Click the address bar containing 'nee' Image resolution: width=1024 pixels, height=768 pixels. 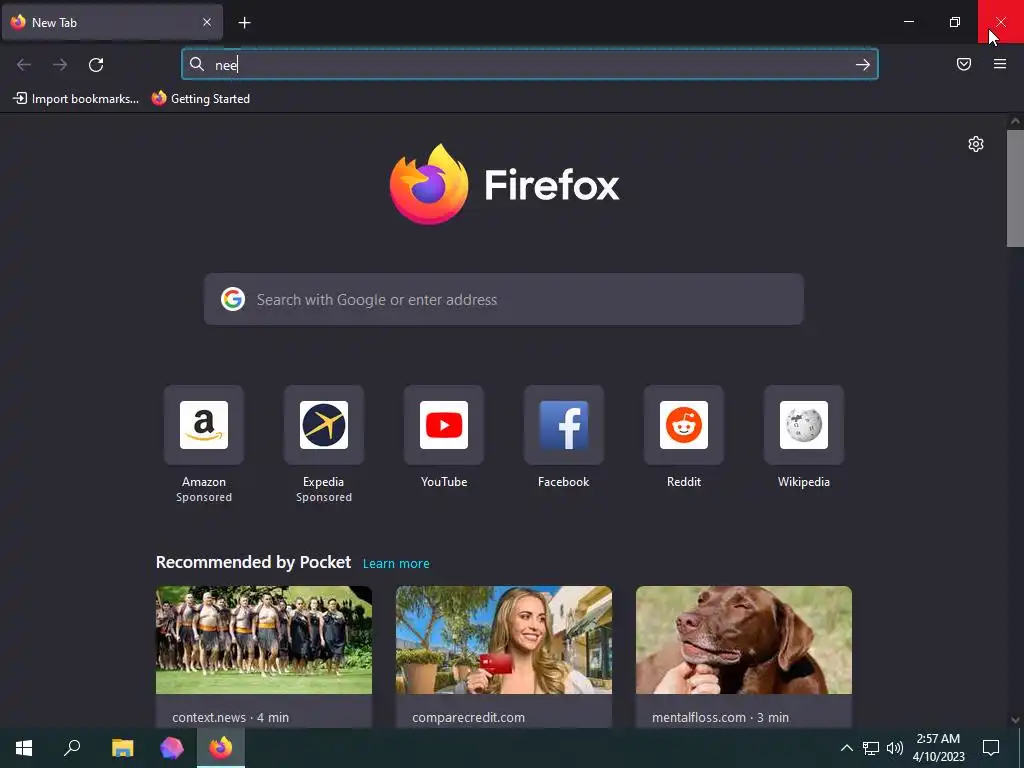(x=530, y=65)
